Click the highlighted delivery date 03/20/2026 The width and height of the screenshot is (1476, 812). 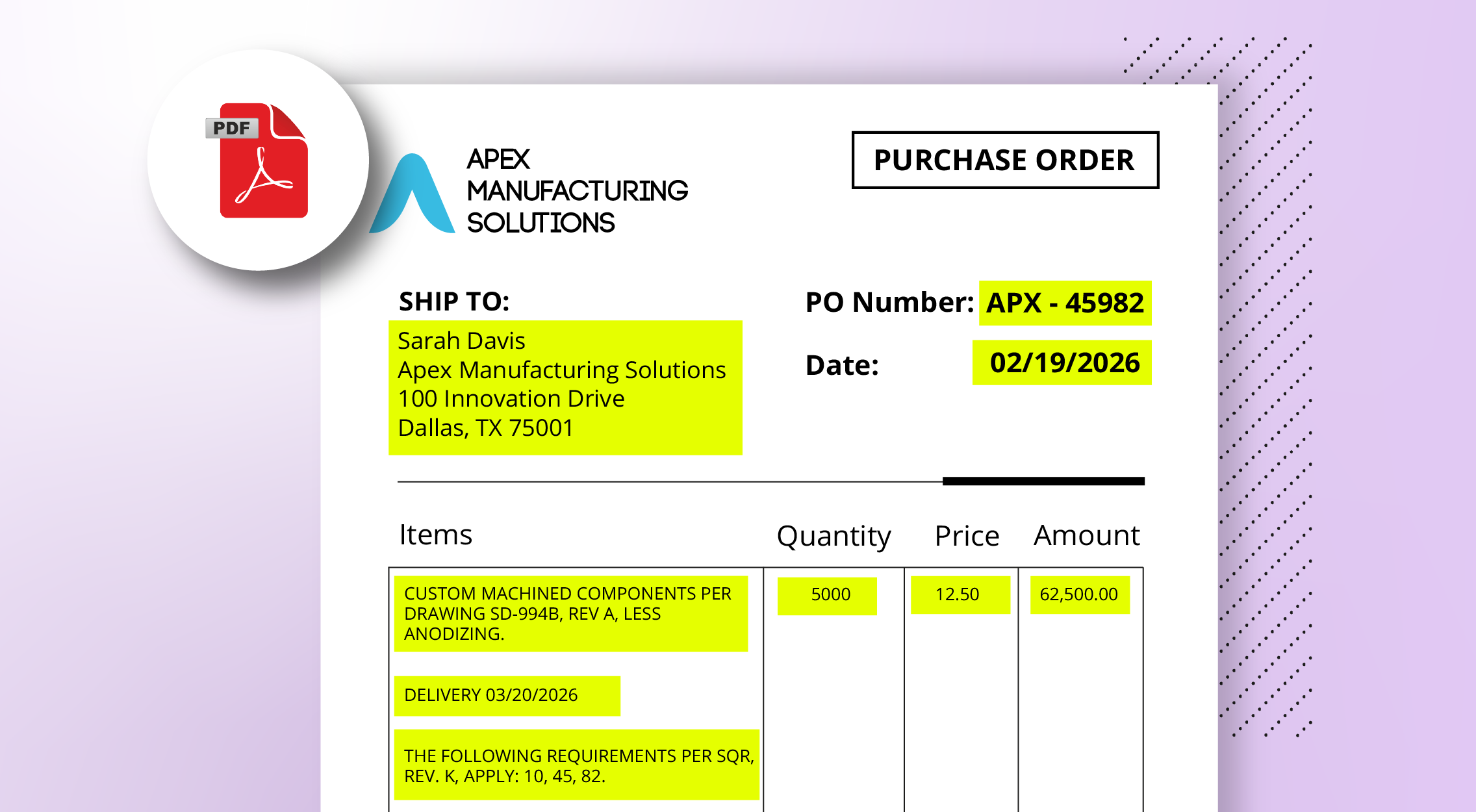[x=507, y=695]
